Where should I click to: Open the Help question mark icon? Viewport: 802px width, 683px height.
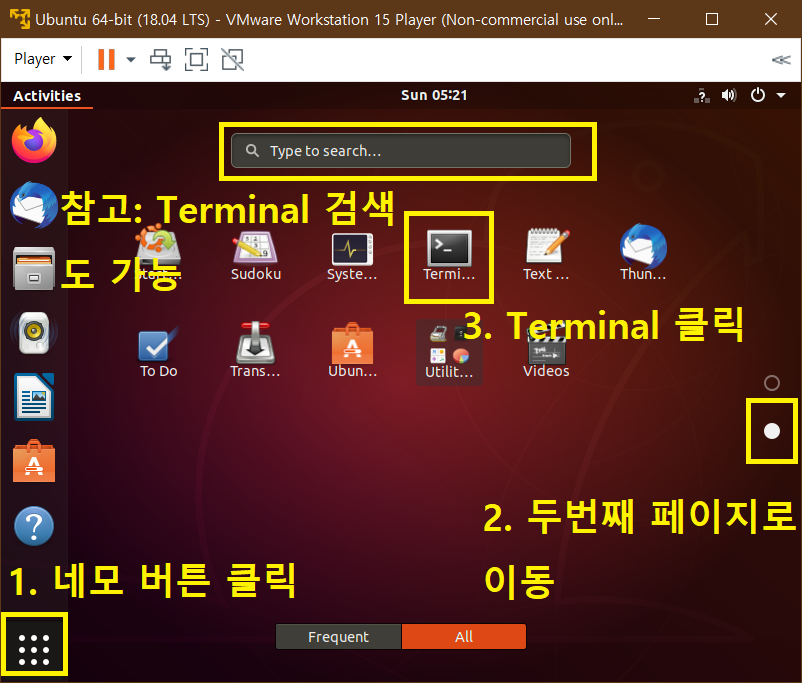(34, 526)
